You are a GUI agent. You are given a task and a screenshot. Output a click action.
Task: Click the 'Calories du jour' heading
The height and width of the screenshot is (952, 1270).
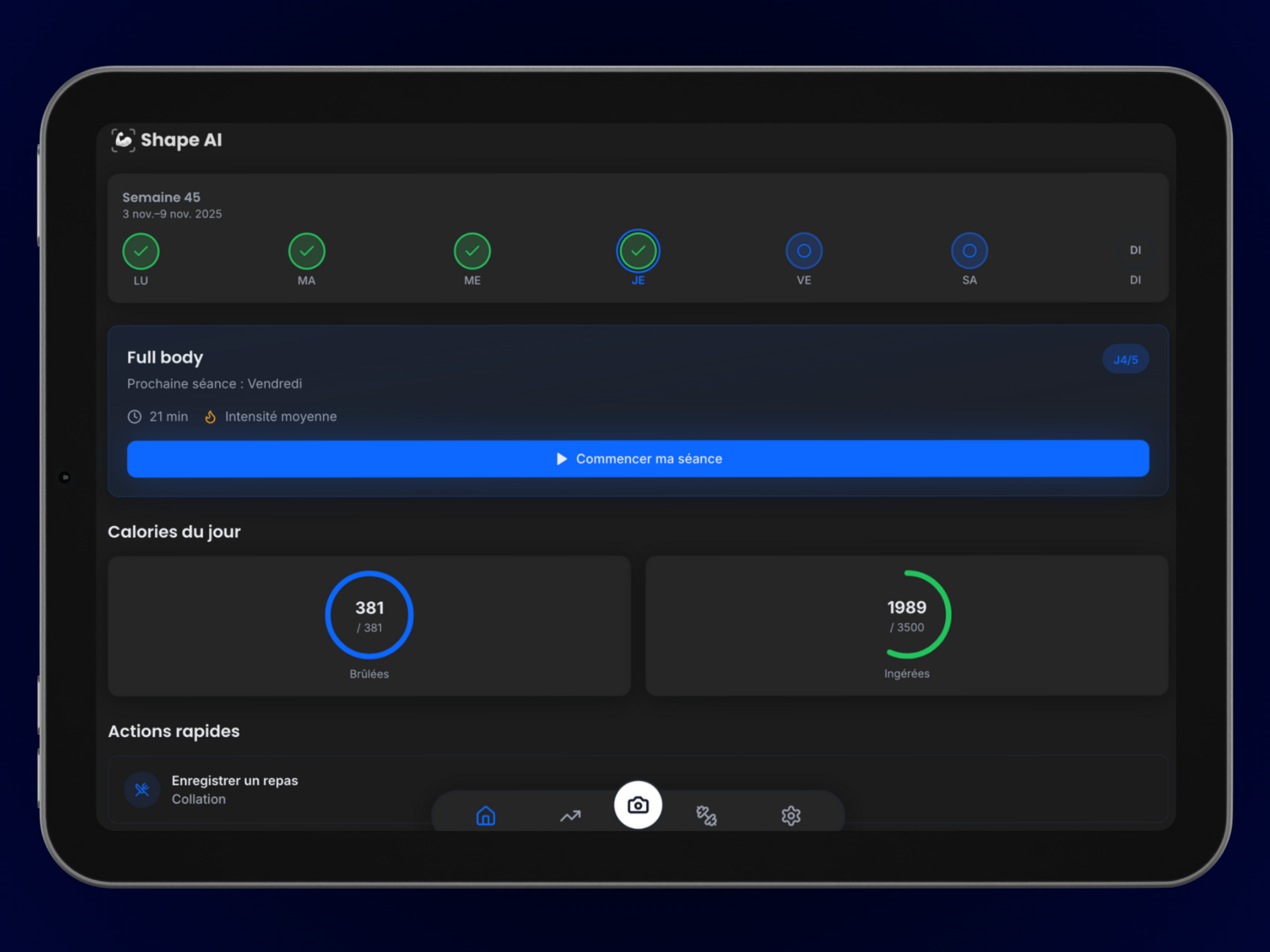(174, 532)
